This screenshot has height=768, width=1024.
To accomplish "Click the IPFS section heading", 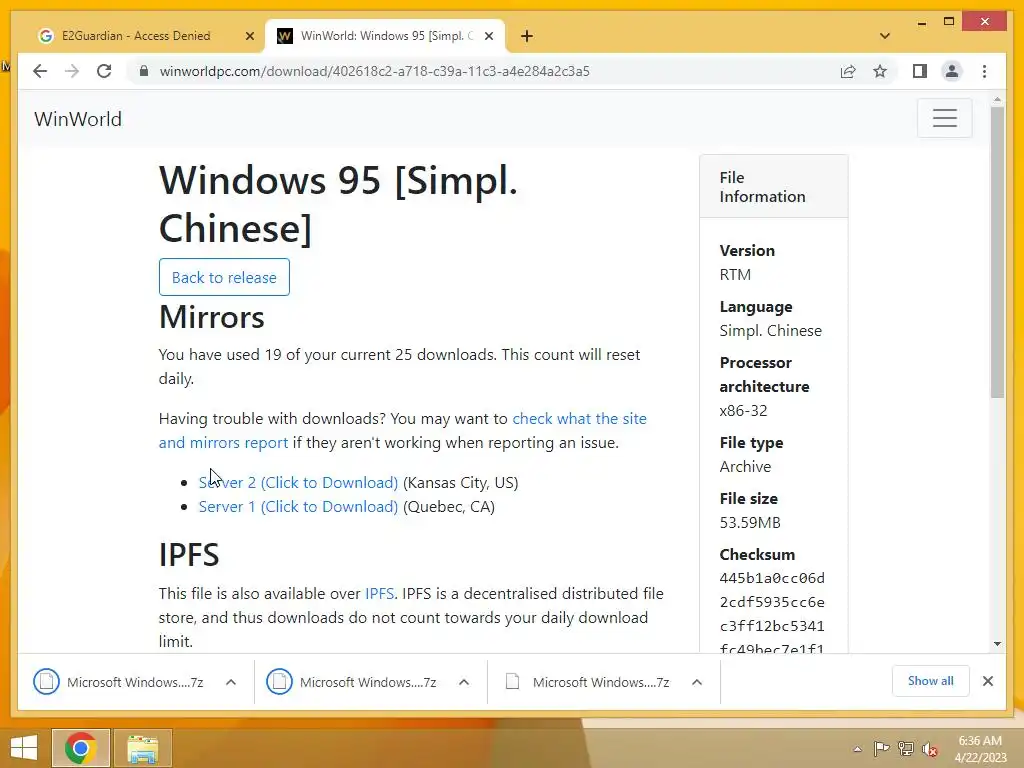I will coord(189,555).
